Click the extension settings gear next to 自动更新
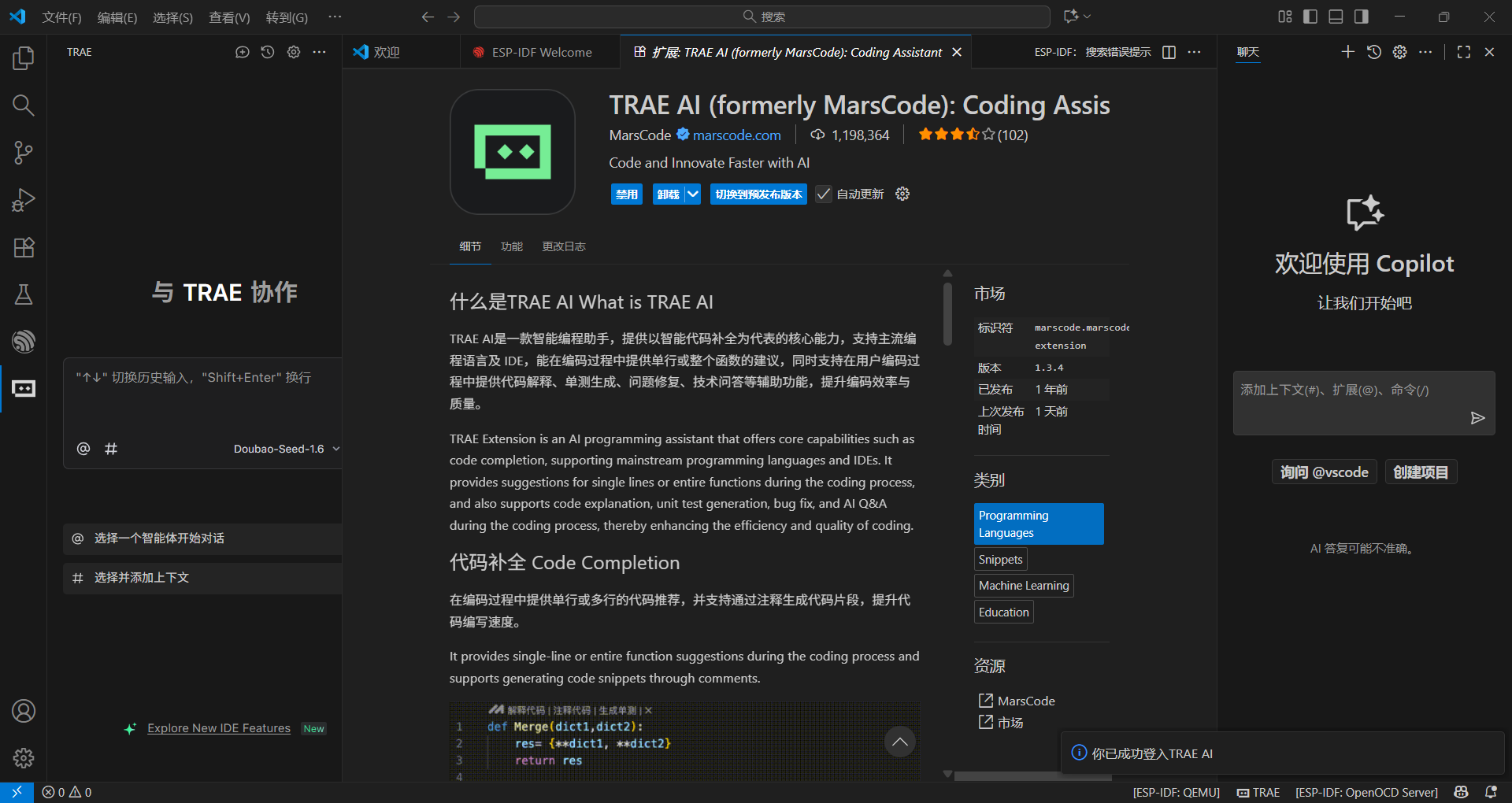Screen dimensions: 1512x803 (902, 194)
